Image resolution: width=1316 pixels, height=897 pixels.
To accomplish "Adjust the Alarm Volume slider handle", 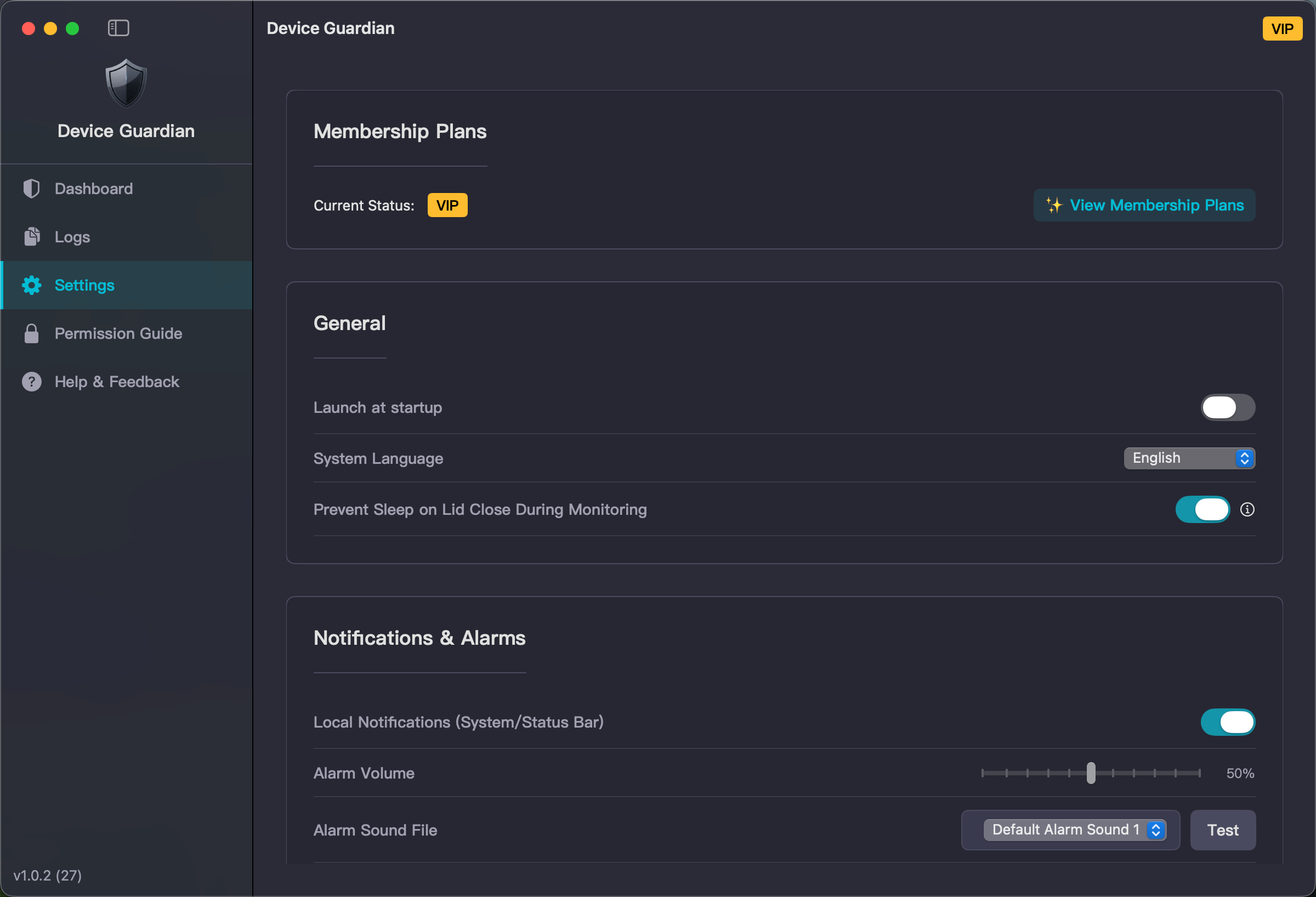I will pyautogui.click(x=1091, y=773).
